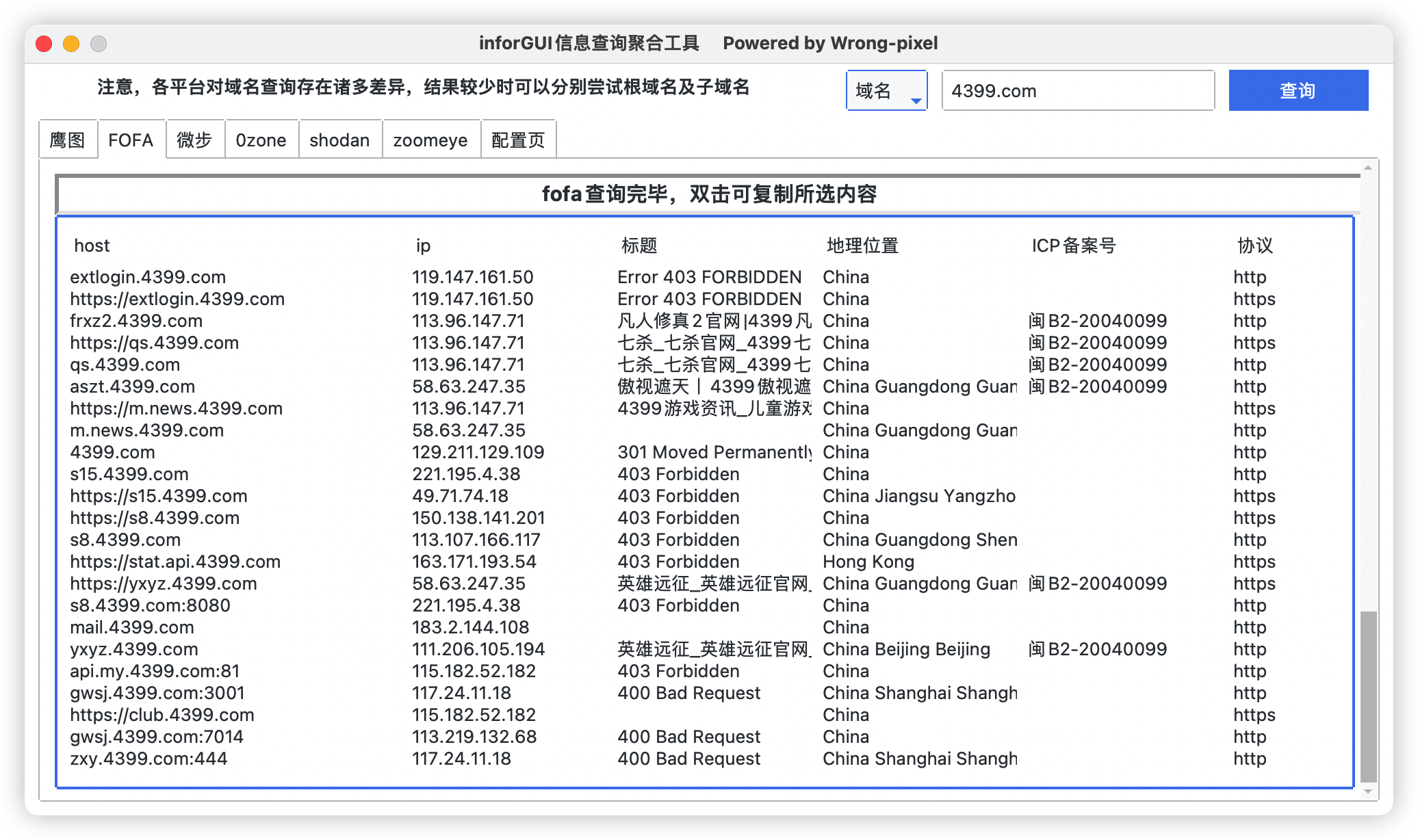Viewport: 1418px width, 840px height.
Task: Select the https://stat.api.4399.com Hong Kong row
Action: click(175, 562)
